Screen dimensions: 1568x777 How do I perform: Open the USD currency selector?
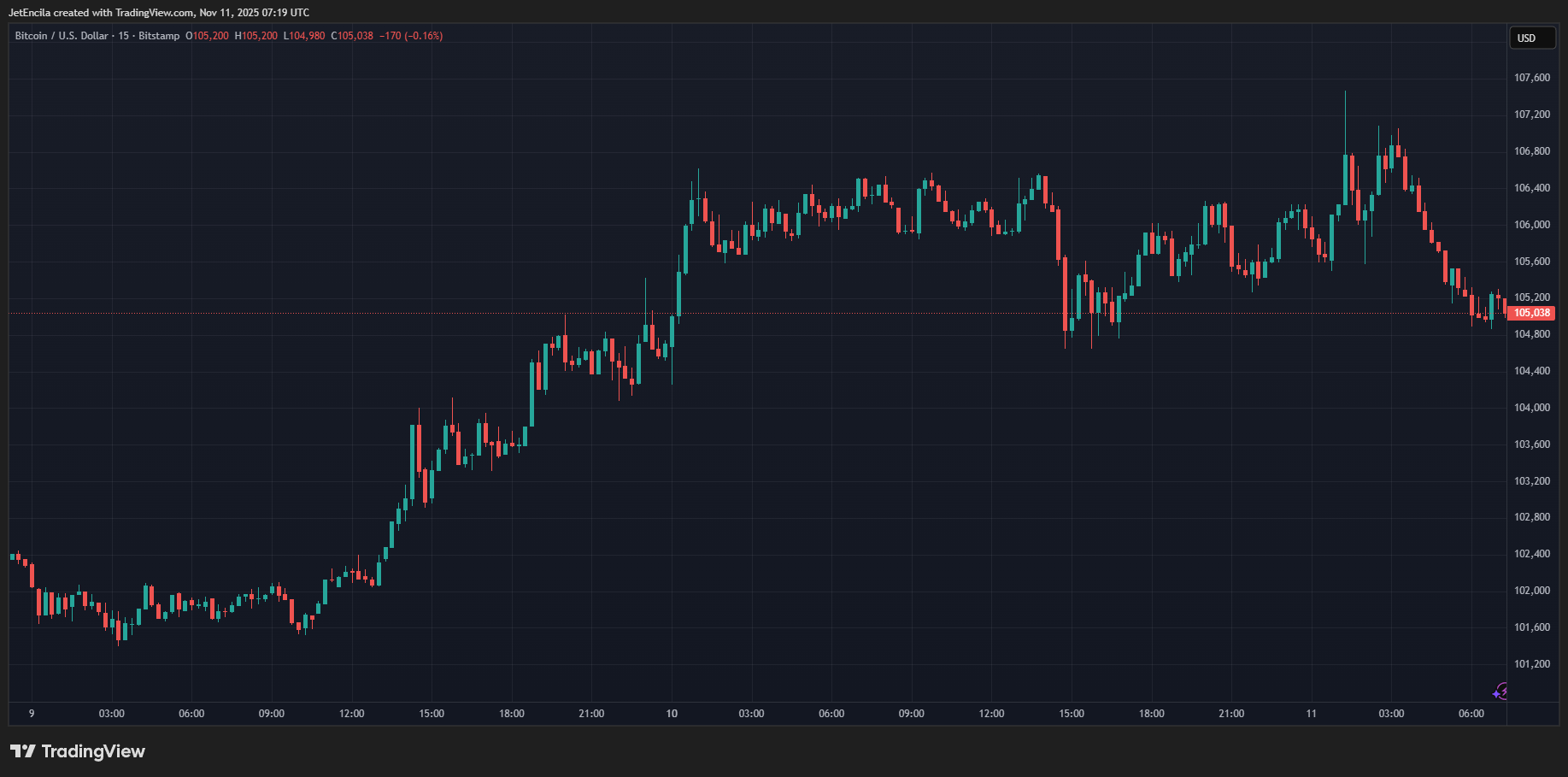tap(1530, 38)
